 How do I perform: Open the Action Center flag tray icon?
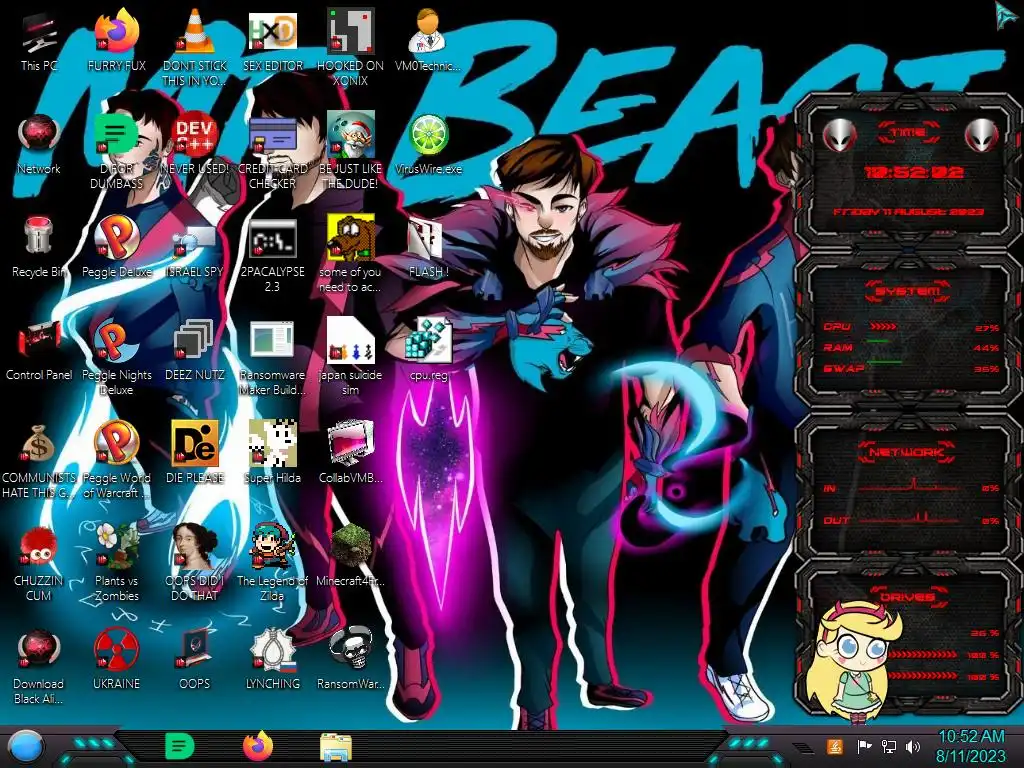(x=865, y=747)
